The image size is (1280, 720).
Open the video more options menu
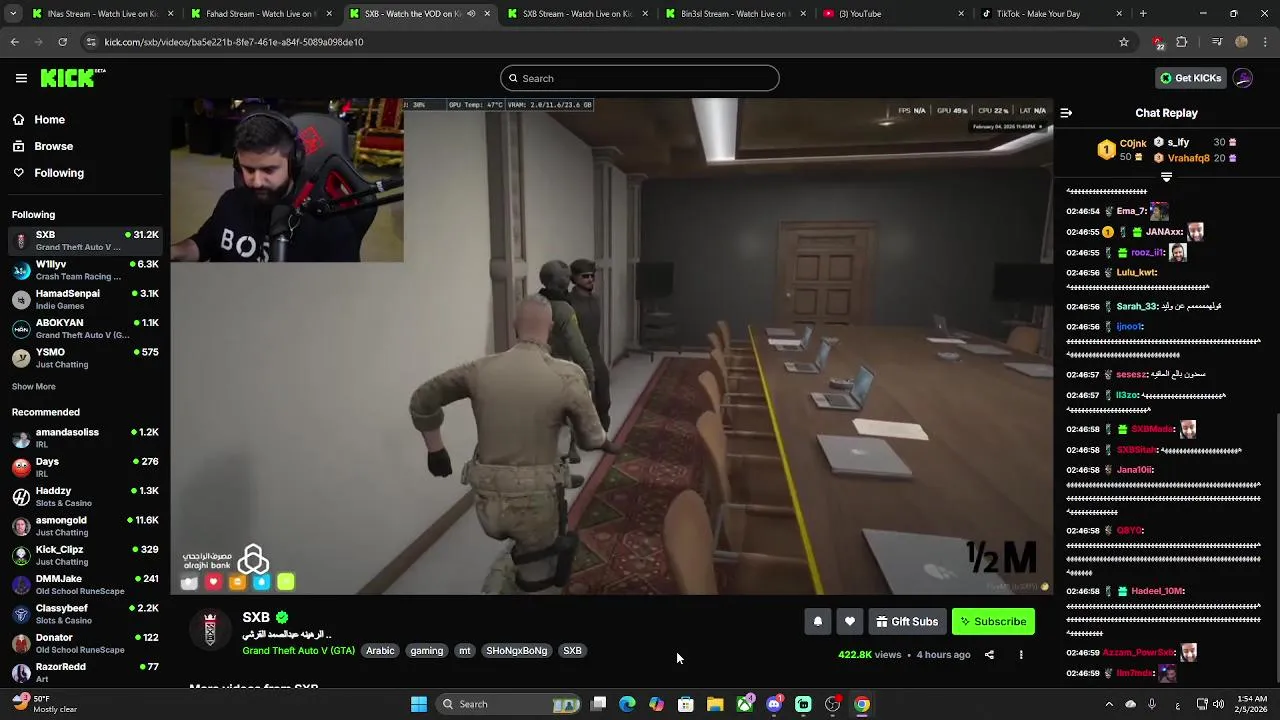click(x=1021, y=655)
